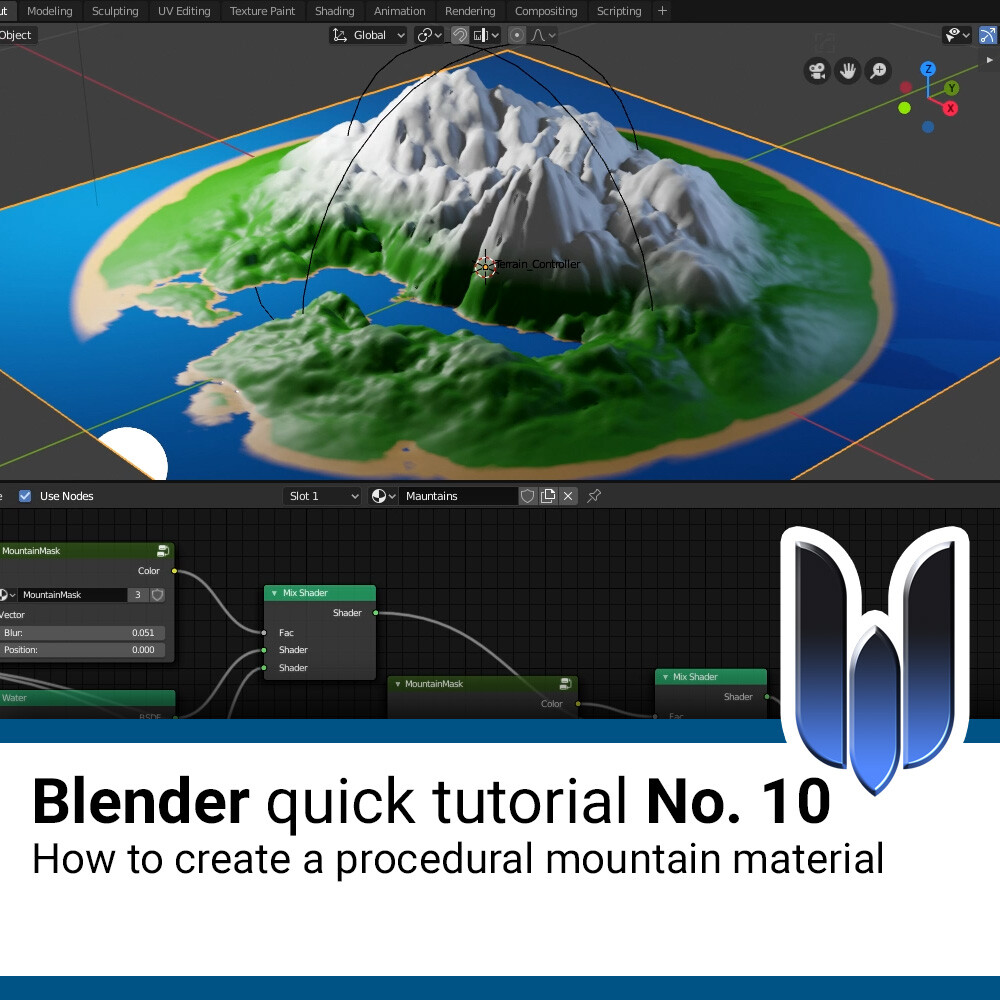This screenshot has height=1000, width=1000.
Task: Open the Slot 1 material slot dropdown
Action: click(x=322, y=496)
